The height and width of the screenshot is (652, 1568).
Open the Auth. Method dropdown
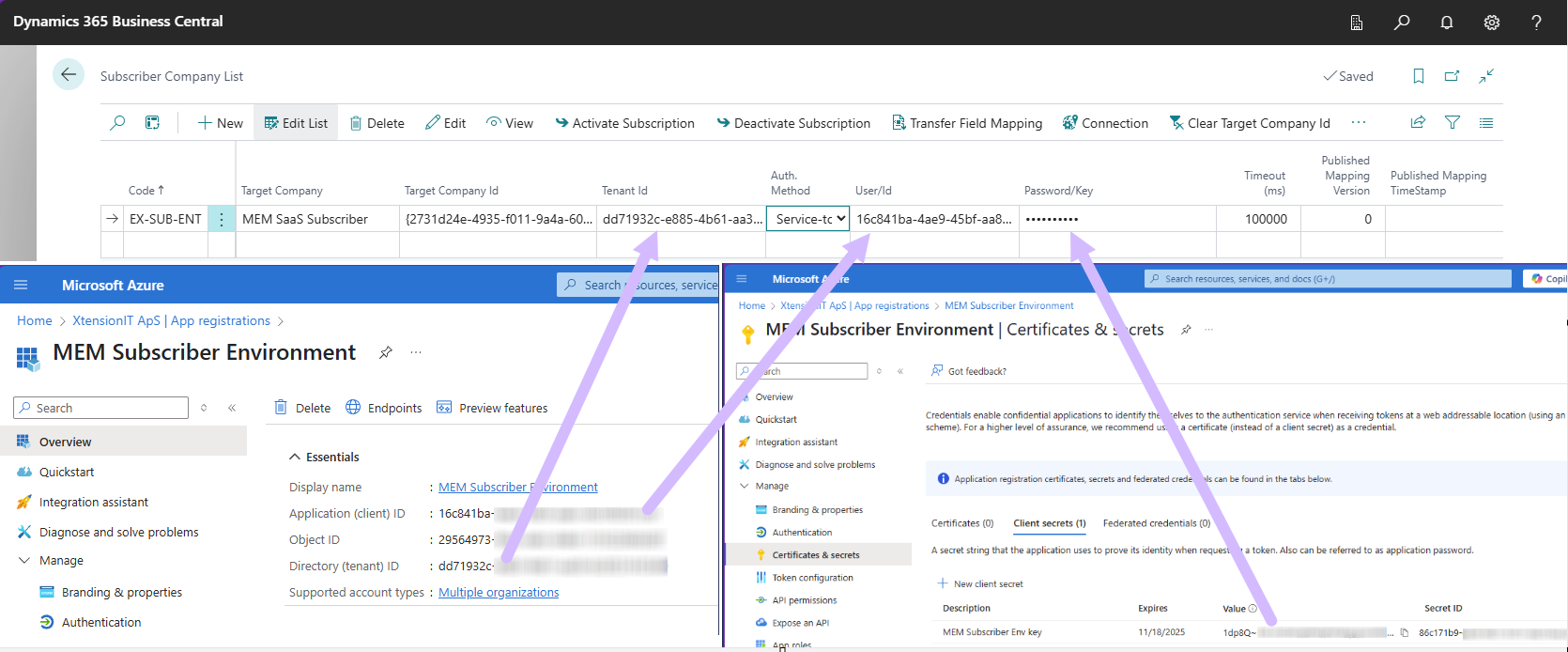(x=807, y=219)
